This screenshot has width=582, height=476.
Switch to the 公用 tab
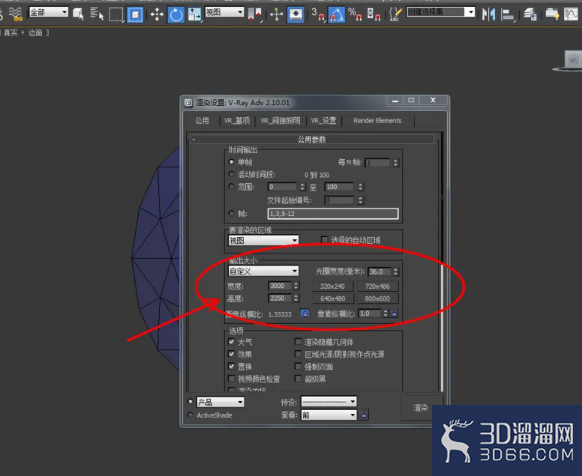(x=202, y=120)
